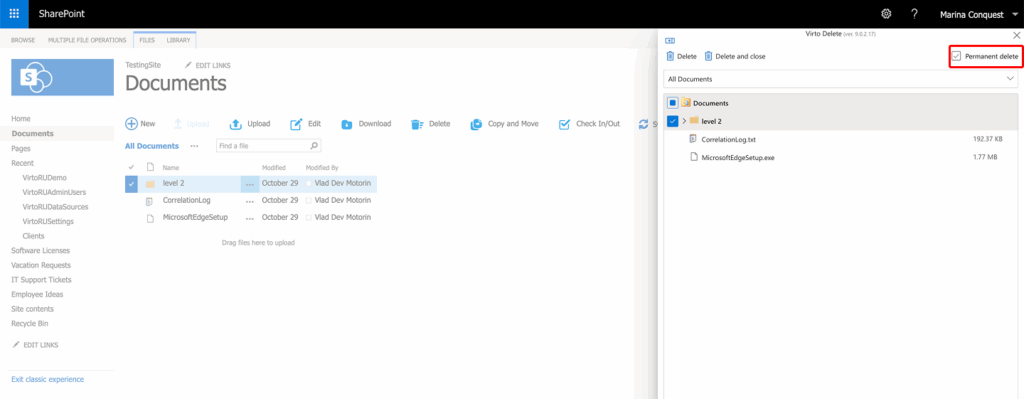Click the Edit pencil toolbar button
This screenshot has height=399, width=1024.
point(306,124)
